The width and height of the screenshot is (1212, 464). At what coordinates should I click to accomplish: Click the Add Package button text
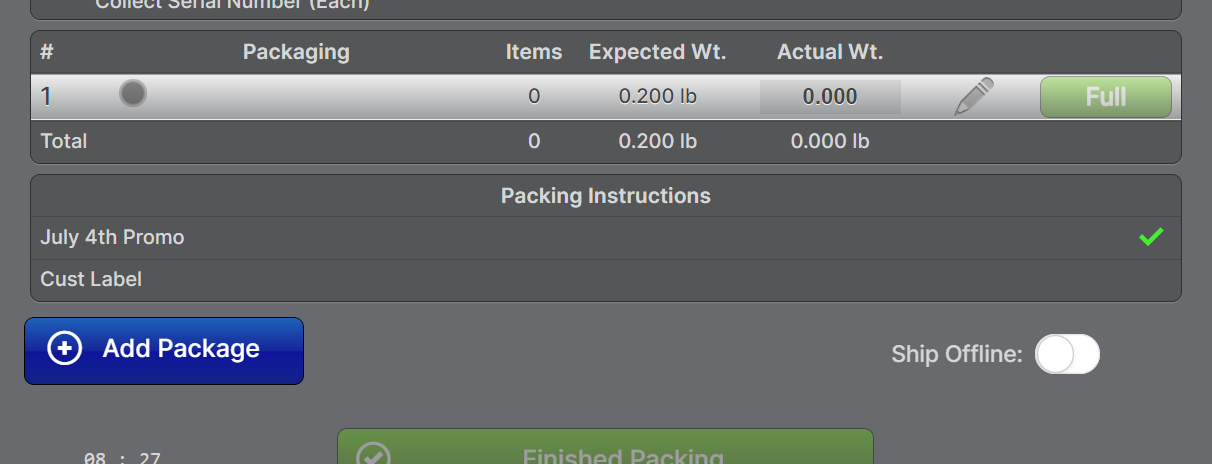click(x=181, y=349)
